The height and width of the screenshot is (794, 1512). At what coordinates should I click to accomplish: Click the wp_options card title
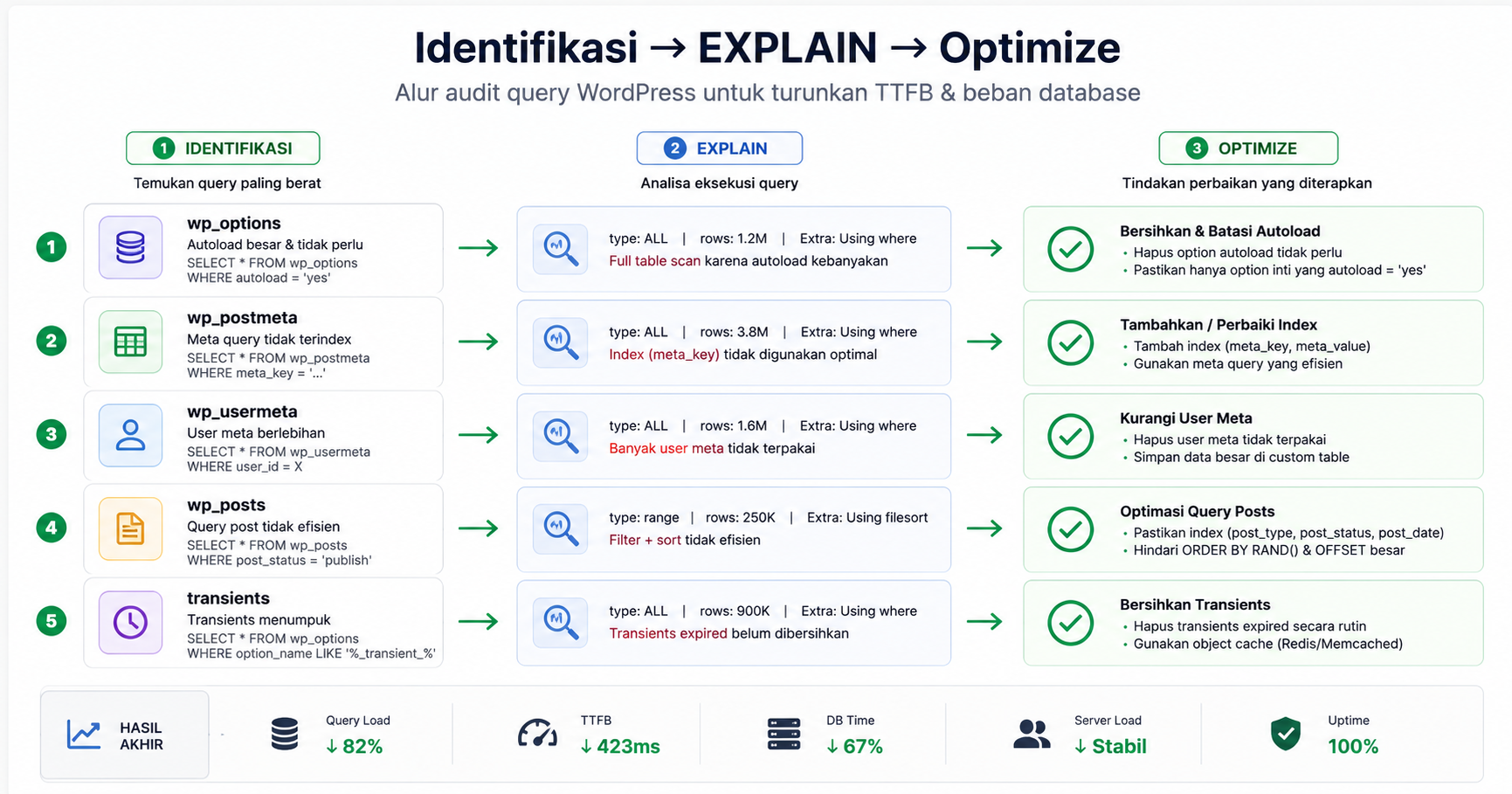(x=234, y=224)
